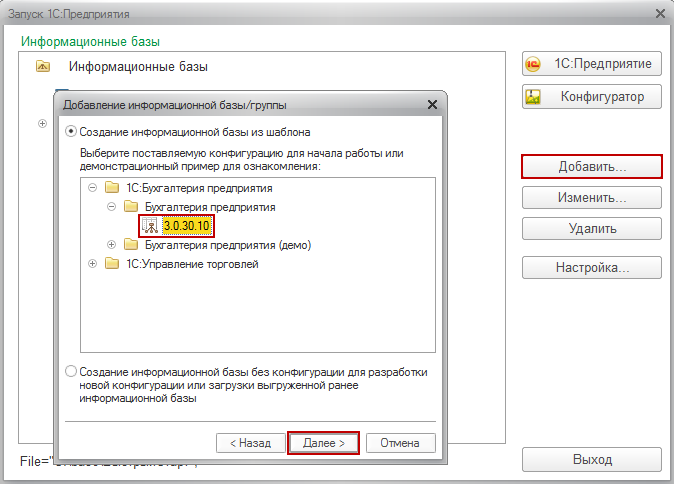Expand the infobase tree node in main window

(x=42, y=124)
